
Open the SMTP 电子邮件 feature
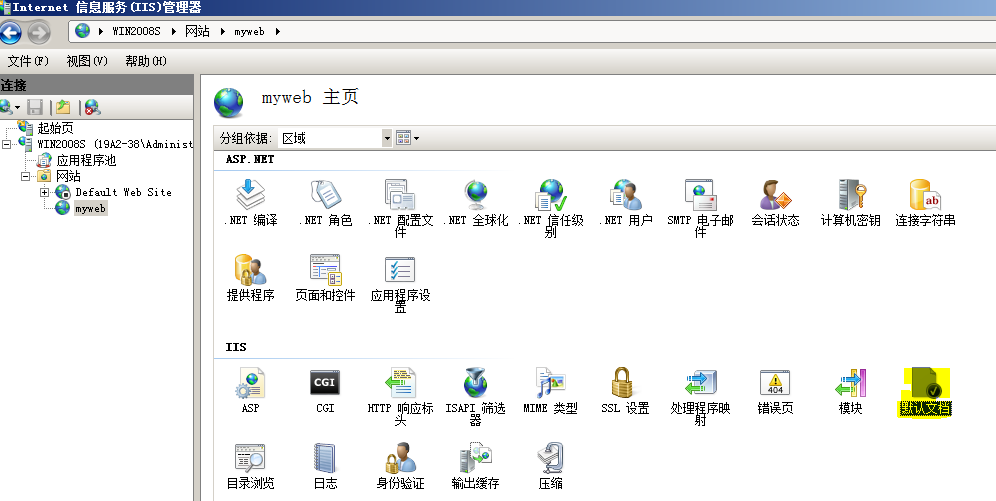[700, 208]
